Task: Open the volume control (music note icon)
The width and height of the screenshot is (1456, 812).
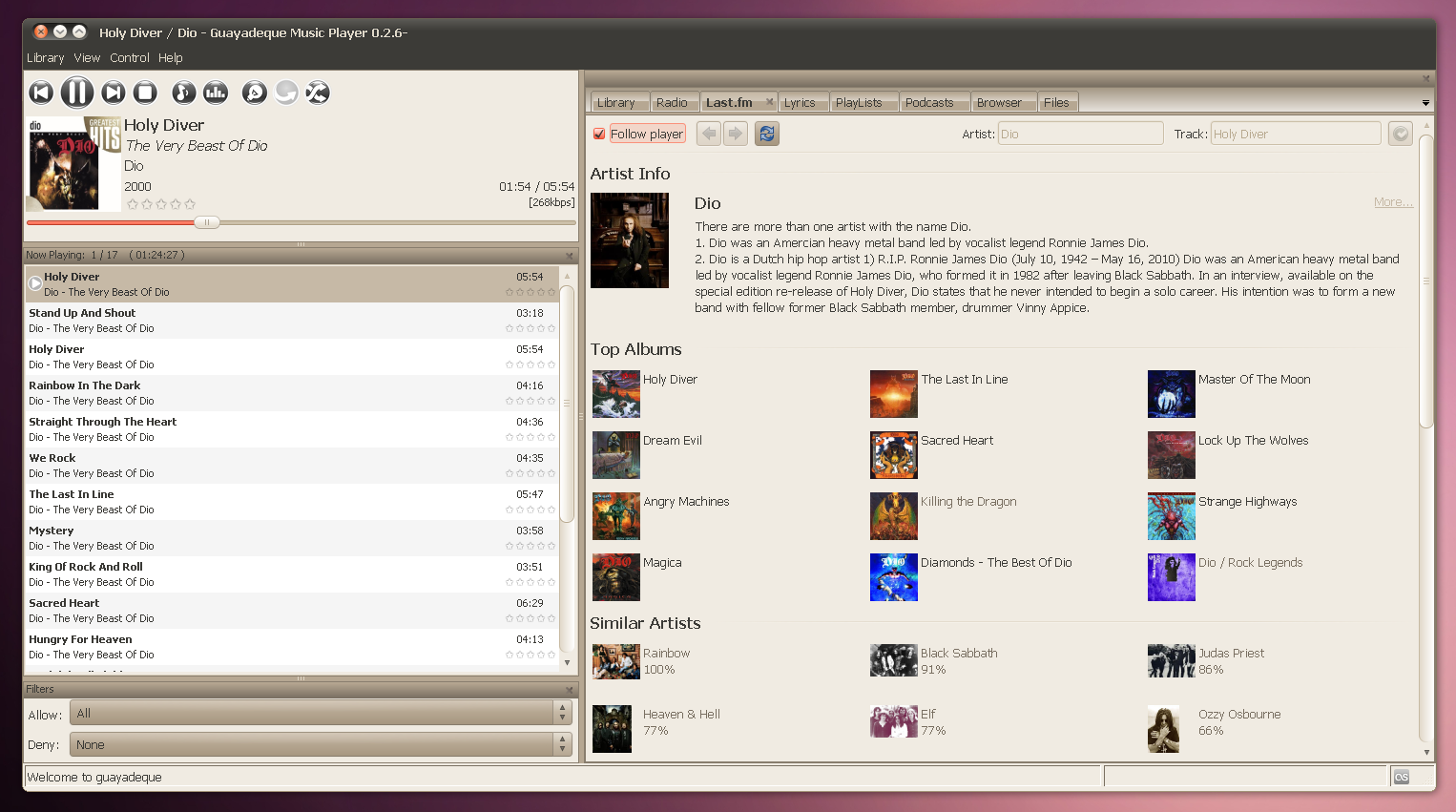Action: click(x=183, y=93)
